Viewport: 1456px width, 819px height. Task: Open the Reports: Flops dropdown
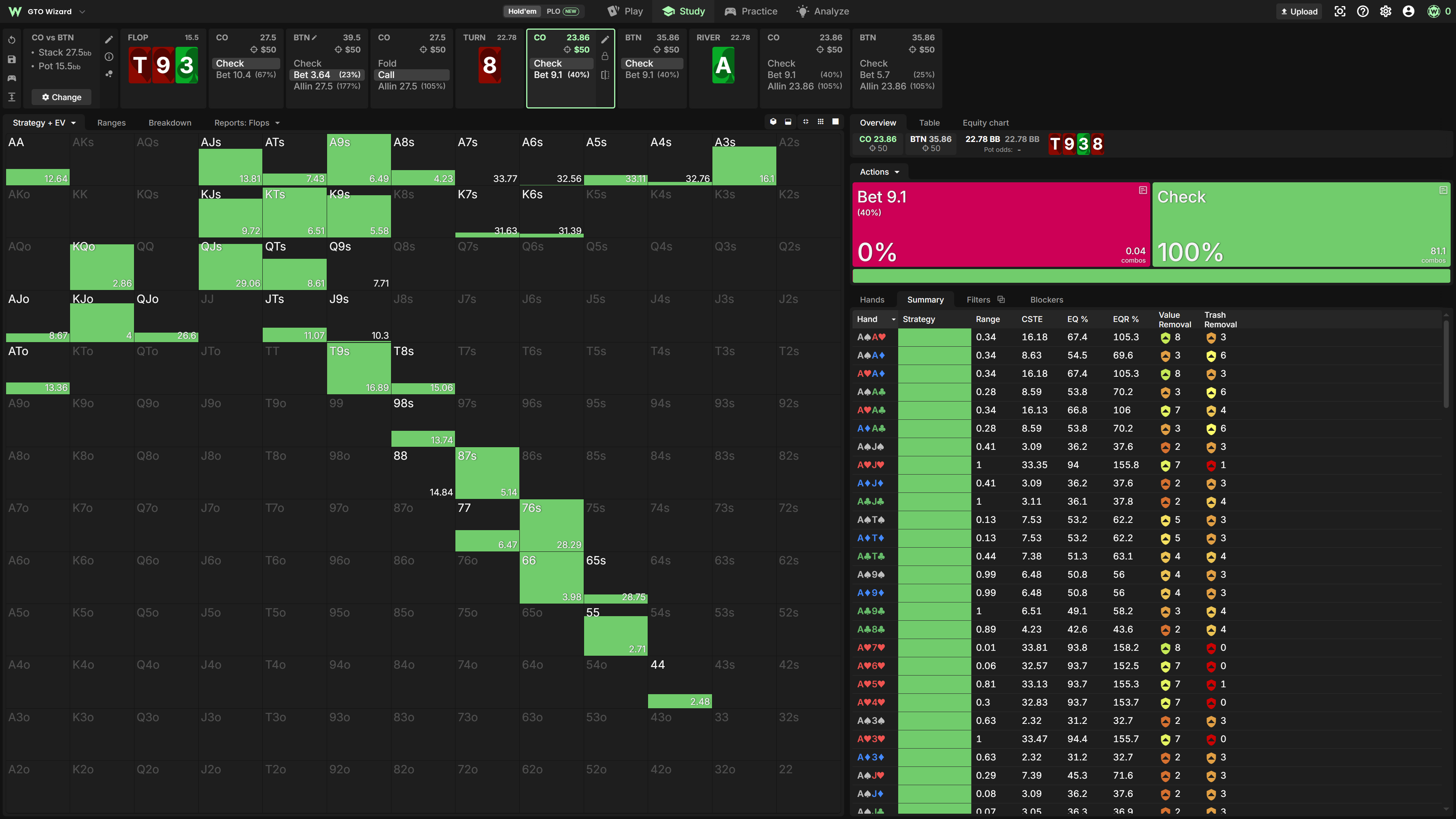pos(247,123)
